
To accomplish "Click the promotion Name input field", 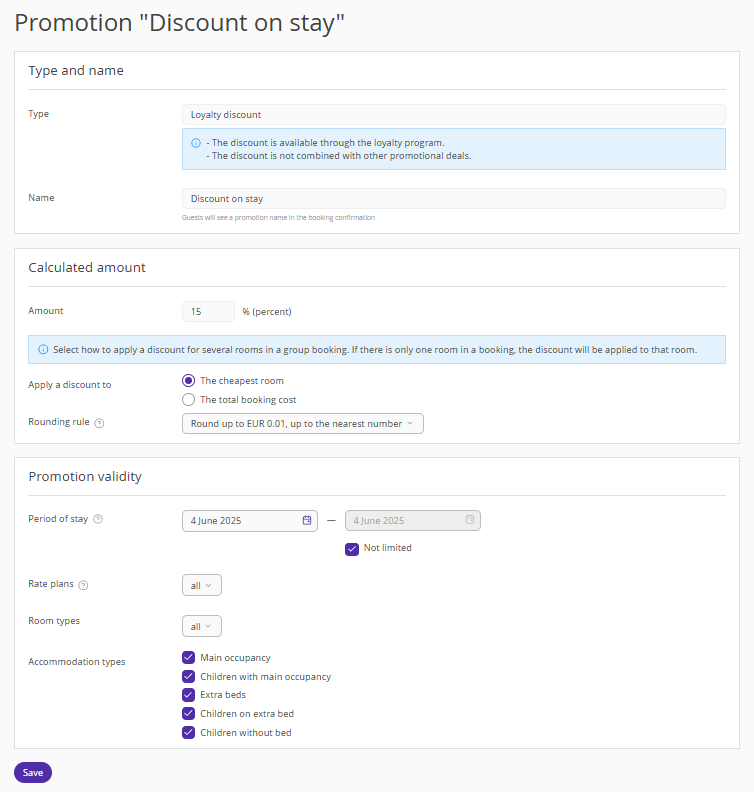I will [454, 199].
